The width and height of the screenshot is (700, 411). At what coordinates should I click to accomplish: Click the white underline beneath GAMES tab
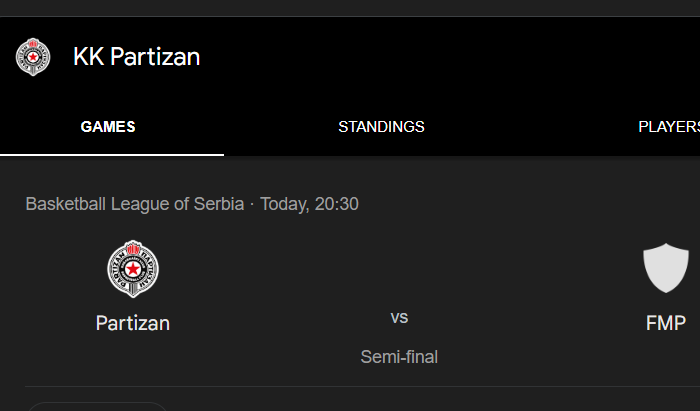click(x=112, y=155)
